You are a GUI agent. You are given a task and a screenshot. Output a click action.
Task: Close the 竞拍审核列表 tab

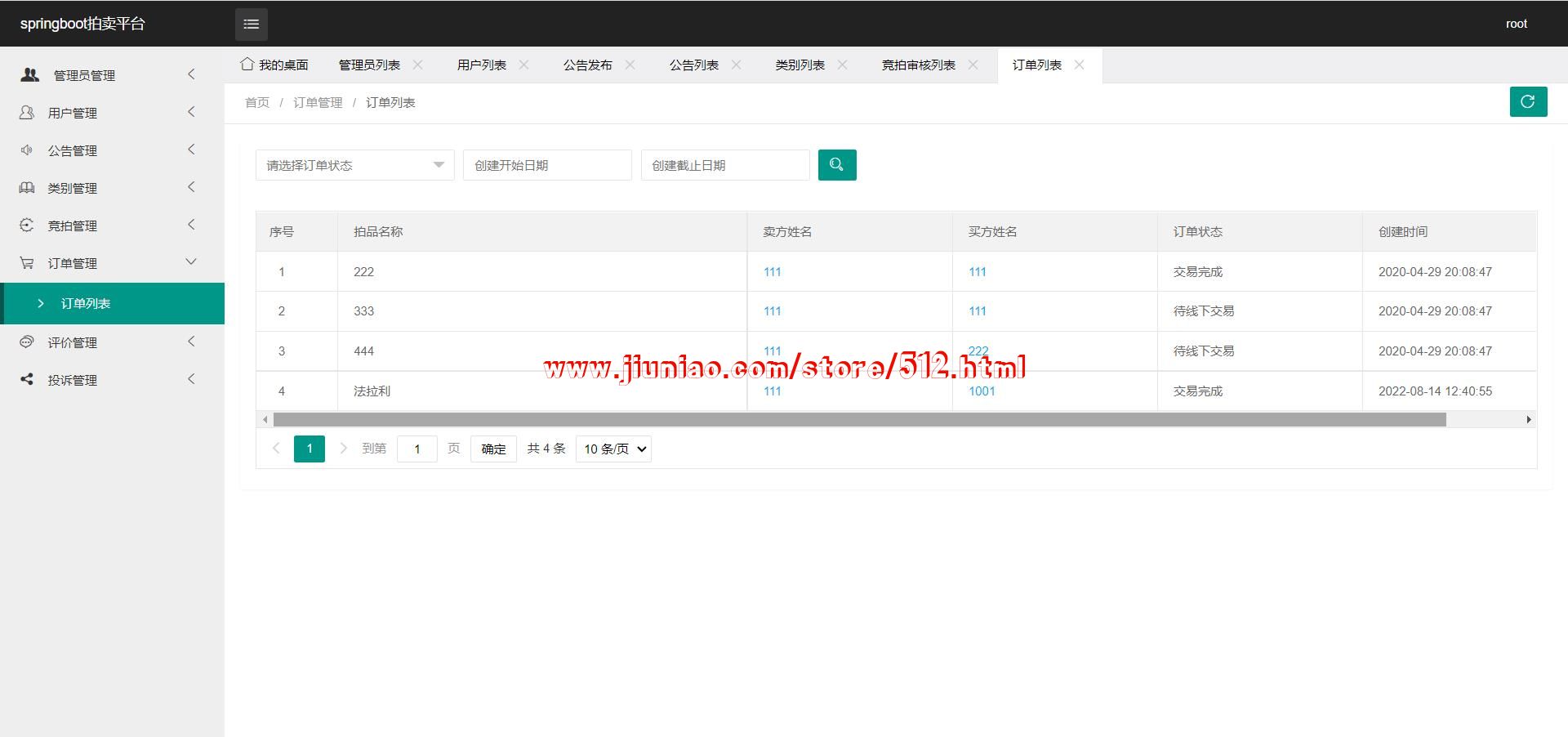[973, 65]
